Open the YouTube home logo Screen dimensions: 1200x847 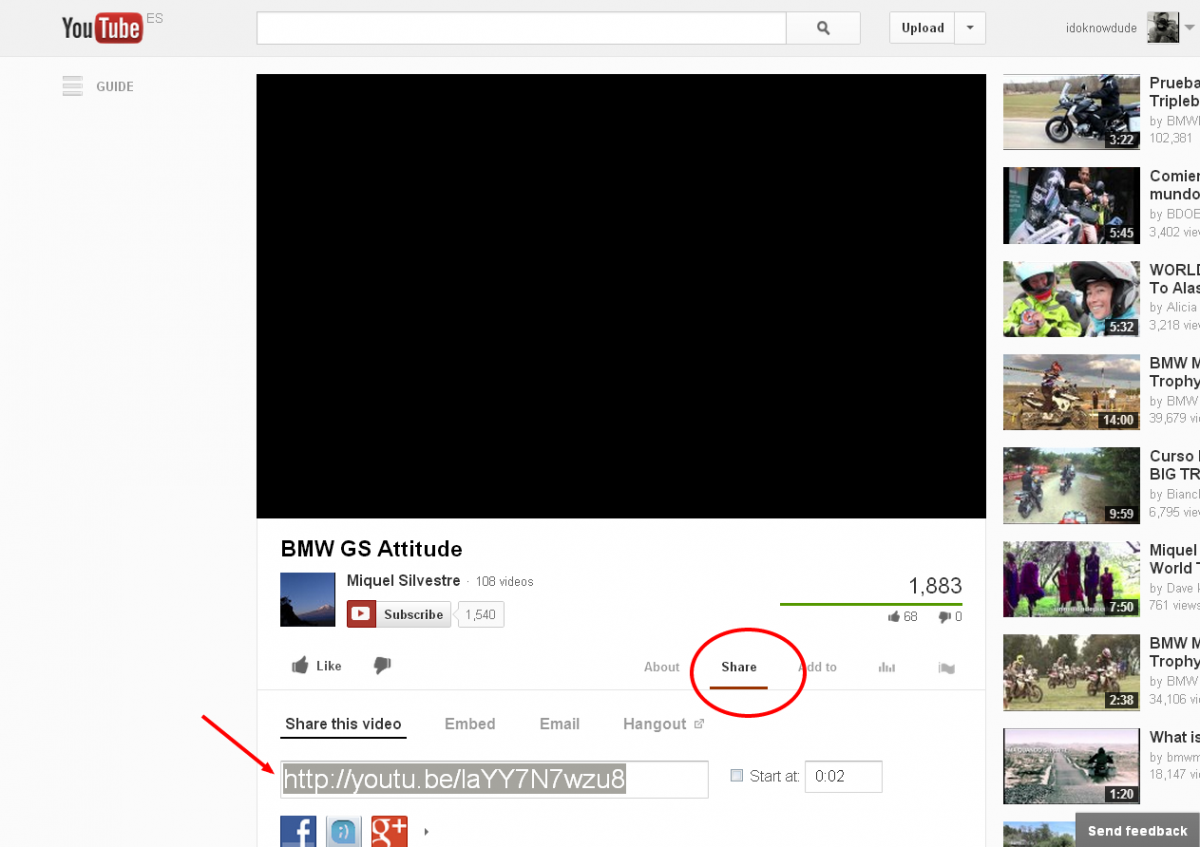pyautogui.click(x=101, y=28)
